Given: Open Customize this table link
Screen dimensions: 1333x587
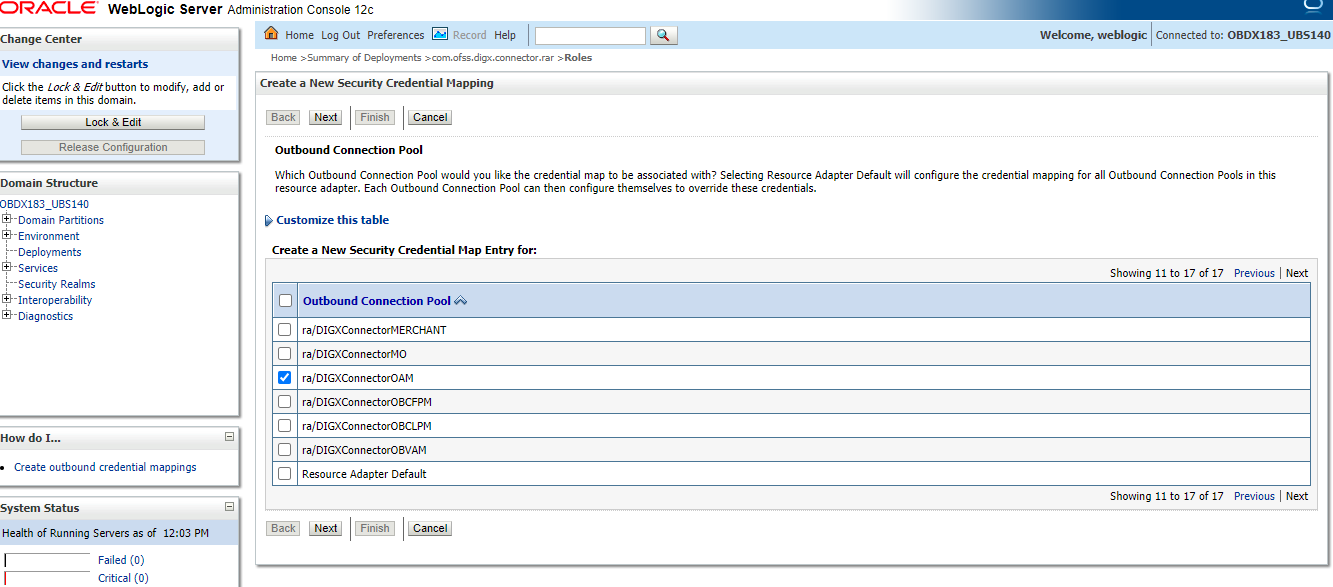Looking at the screenshot, I should point(333,220).
